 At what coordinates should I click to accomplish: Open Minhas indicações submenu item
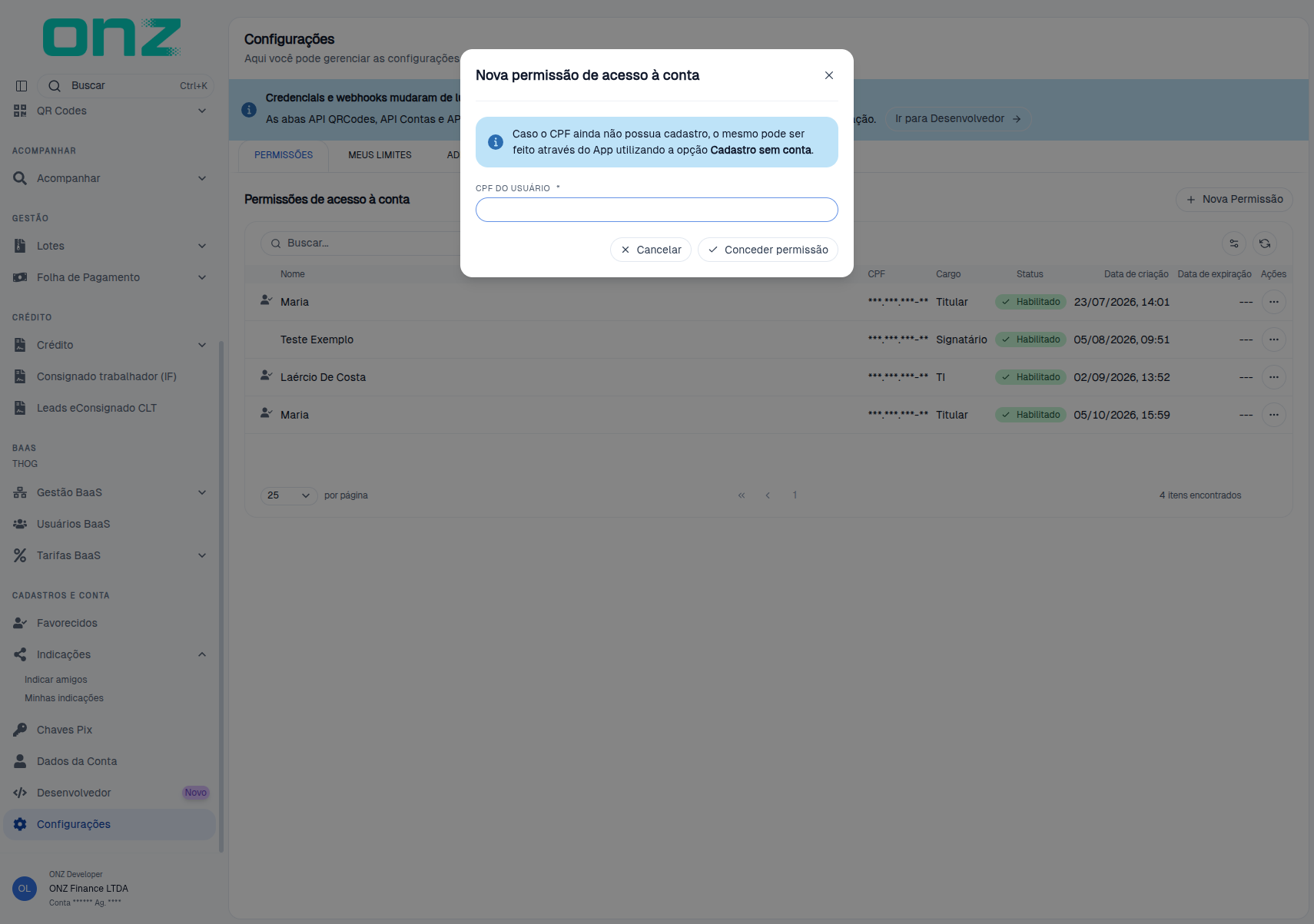[x=64, y=698]
